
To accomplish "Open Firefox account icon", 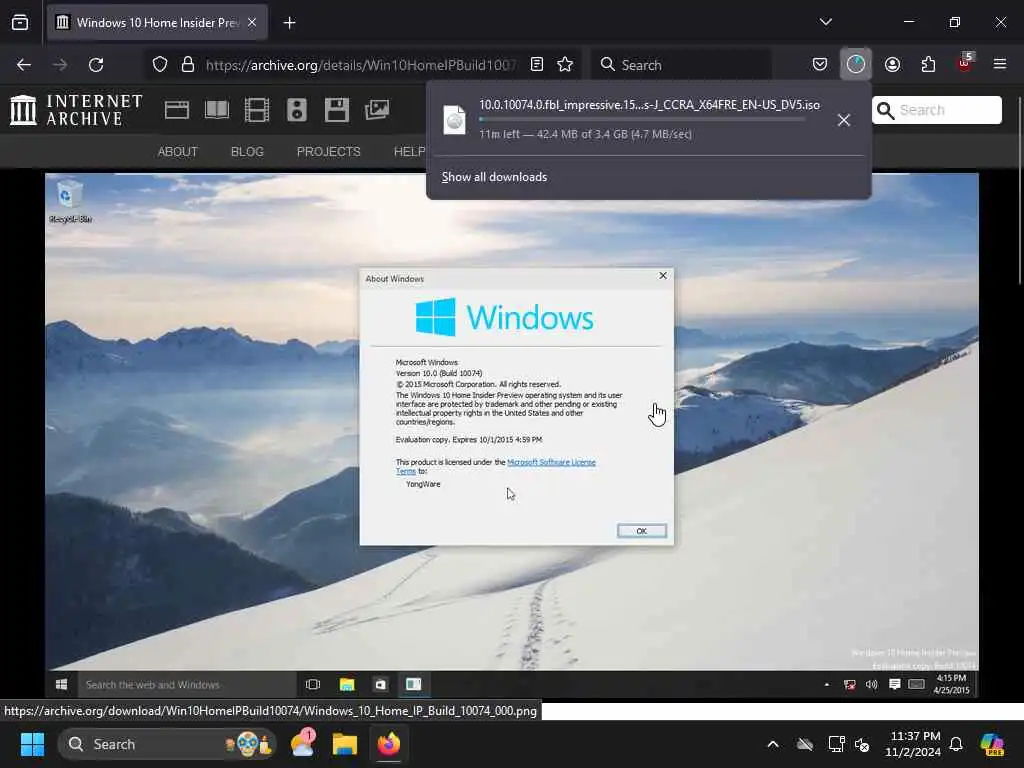I will pos(892,64).
